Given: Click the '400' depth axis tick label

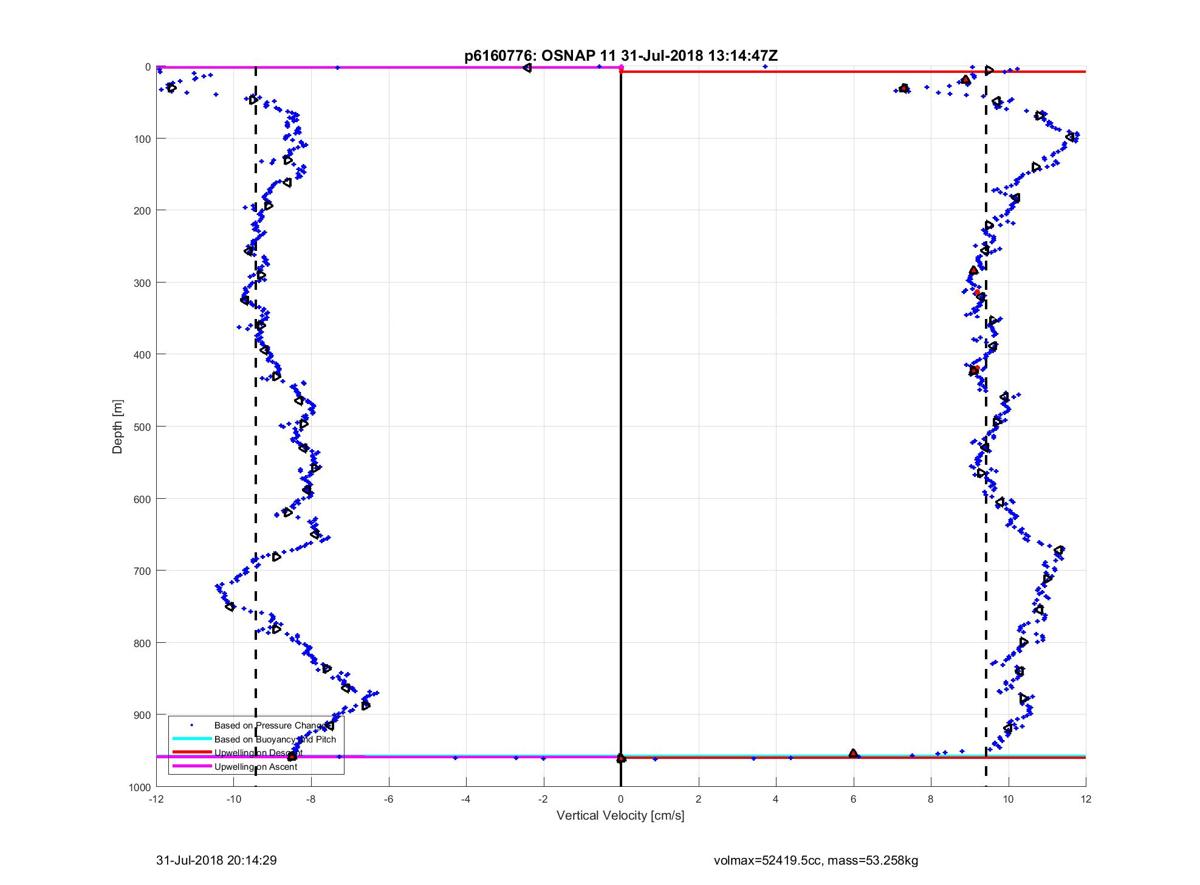Looking at the screenshot, I should (141, 355).
